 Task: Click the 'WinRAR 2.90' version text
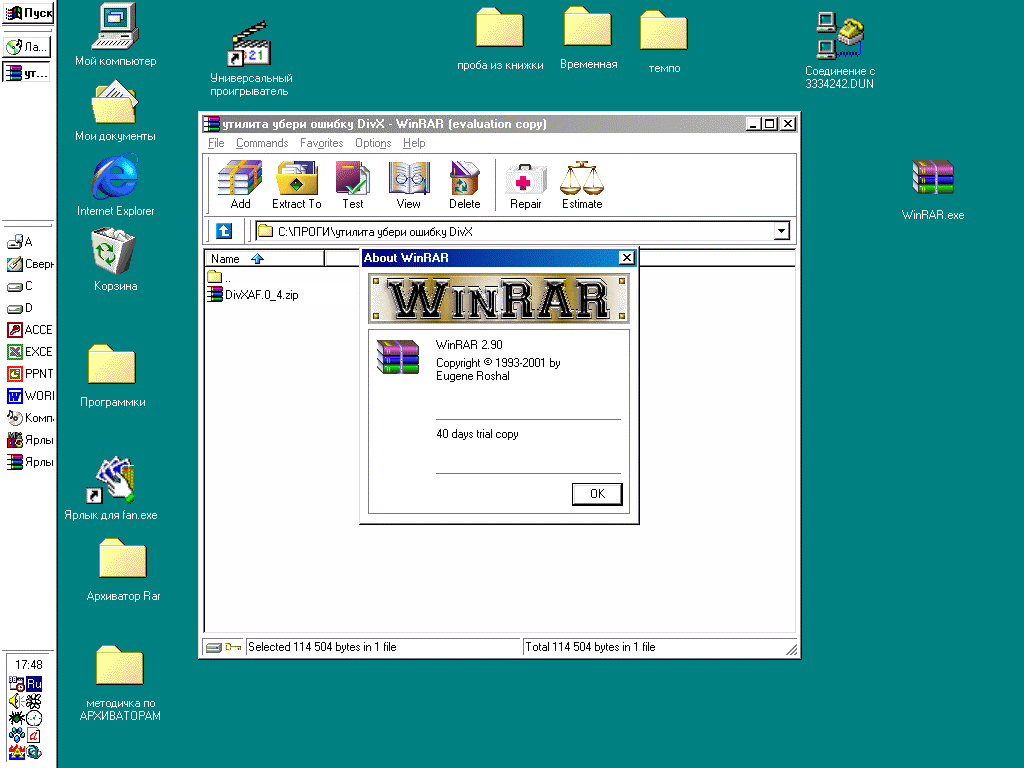pos(469,345)
